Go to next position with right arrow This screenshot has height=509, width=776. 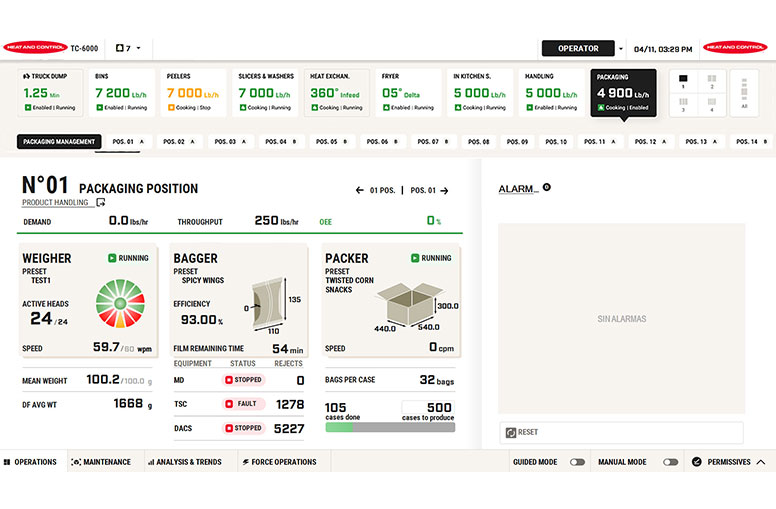[x=444, y=191]
